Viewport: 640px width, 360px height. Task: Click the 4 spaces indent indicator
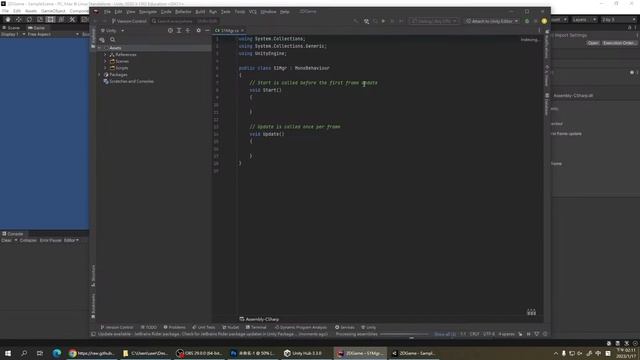click(507, 334)
